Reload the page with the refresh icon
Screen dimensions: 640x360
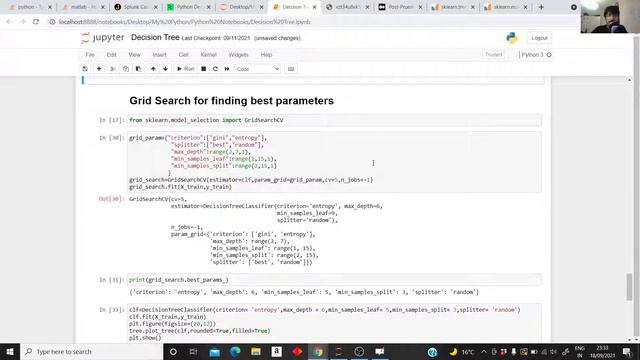pos(36,22)
